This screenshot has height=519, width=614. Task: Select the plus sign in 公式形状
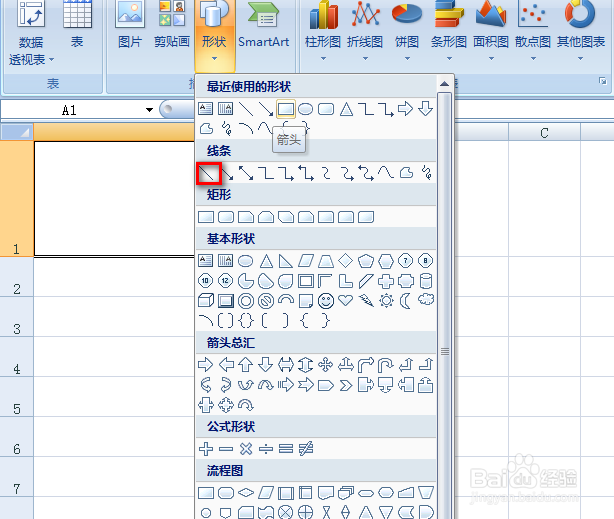[206, 449]
